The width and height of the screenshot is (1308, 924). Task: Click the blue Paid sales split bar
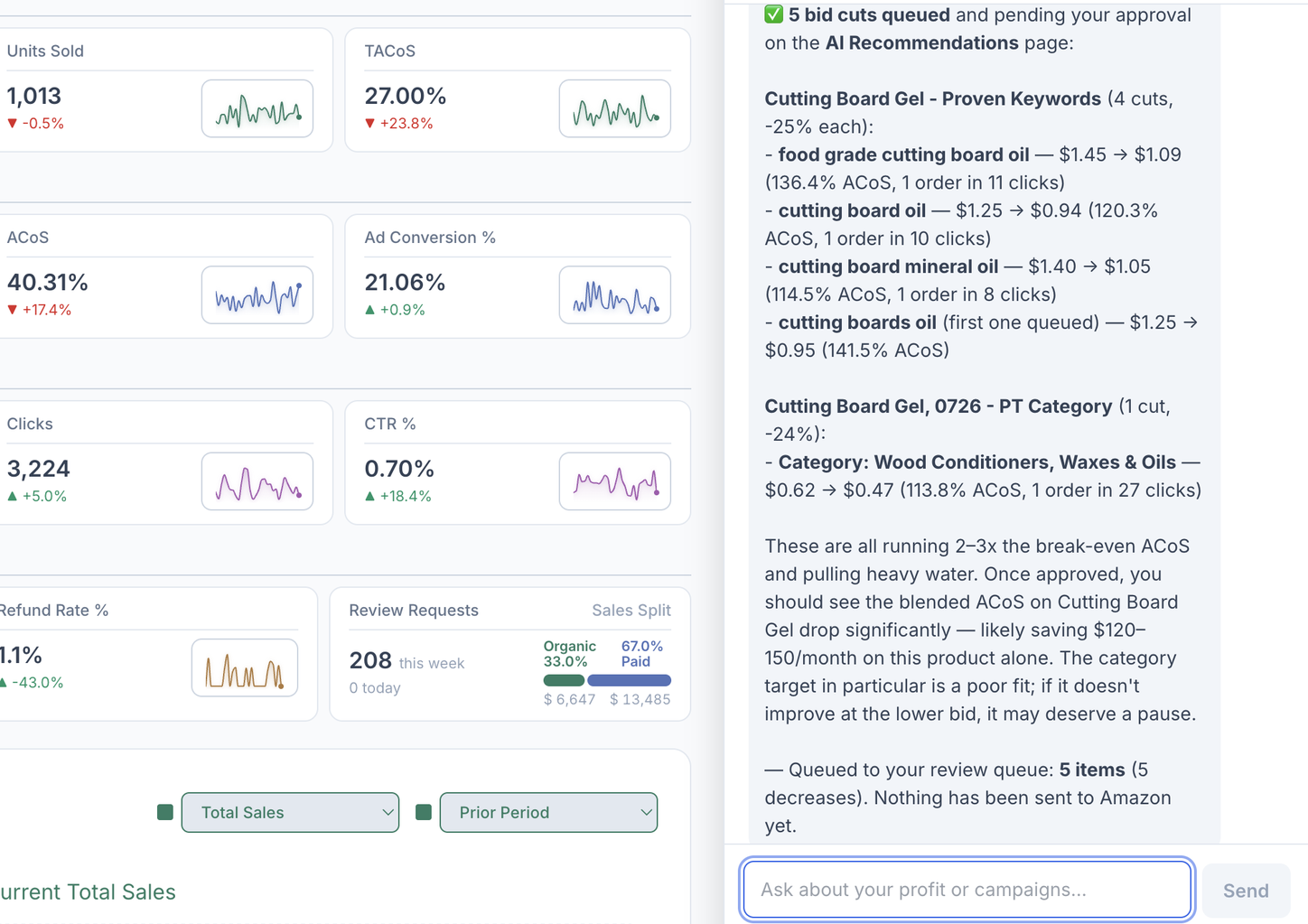coord(630,680)
